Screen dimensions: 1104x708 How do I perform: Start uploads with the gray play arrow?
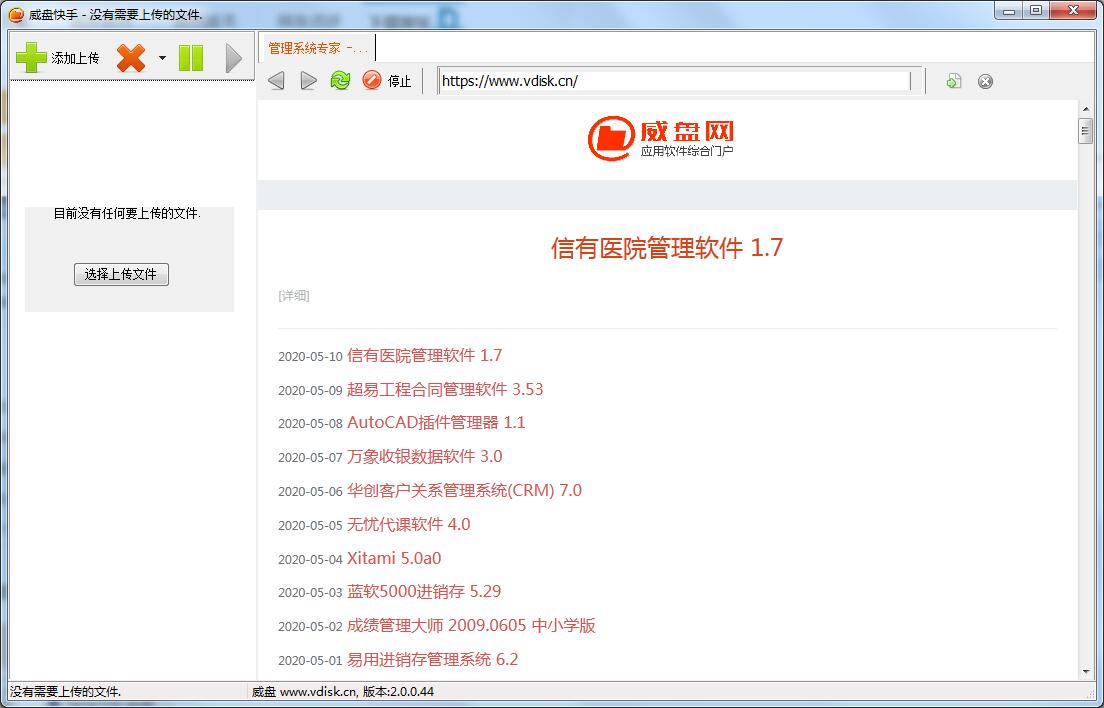point(234,58)
